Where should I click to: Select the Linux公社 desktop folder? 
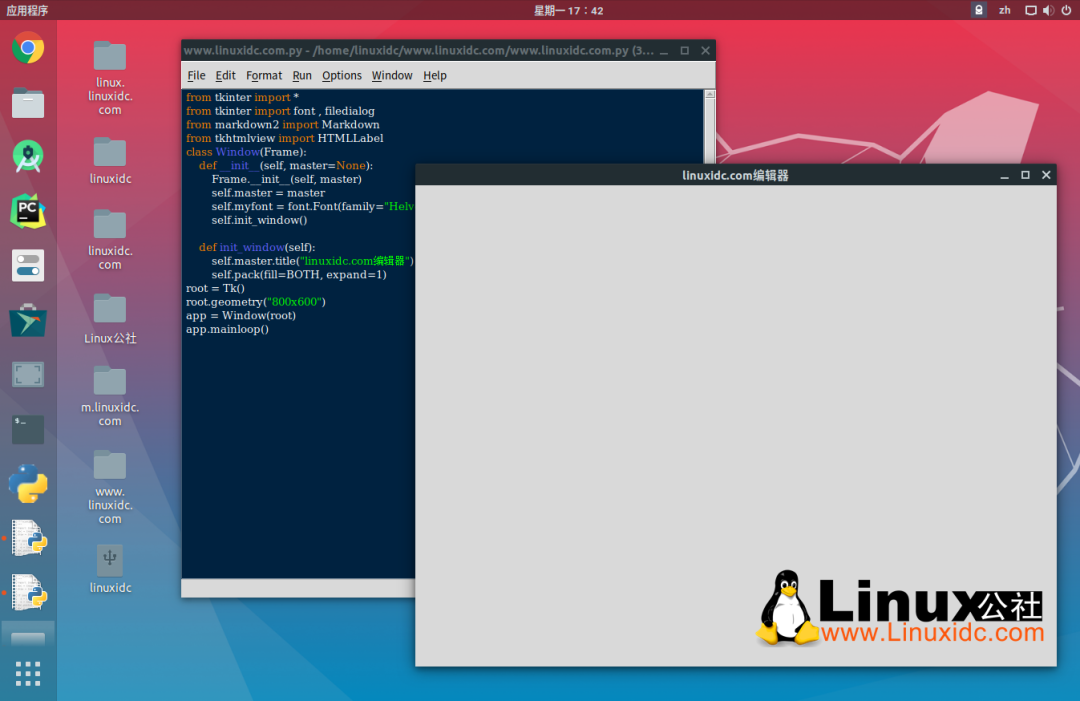110,309
